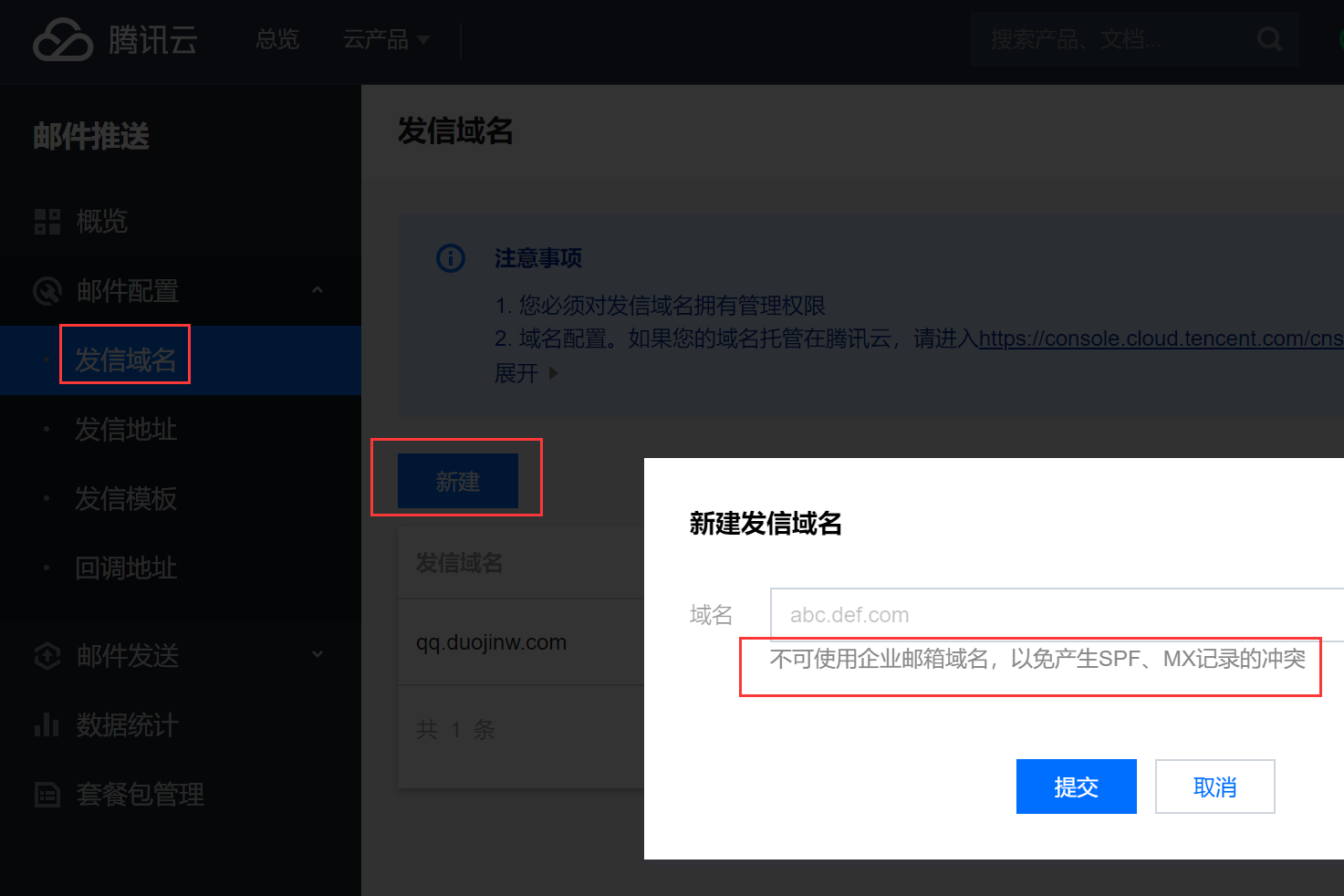Expand the notice with 展开 arrow
The image size is (1344, 896).
coord(526,373)
